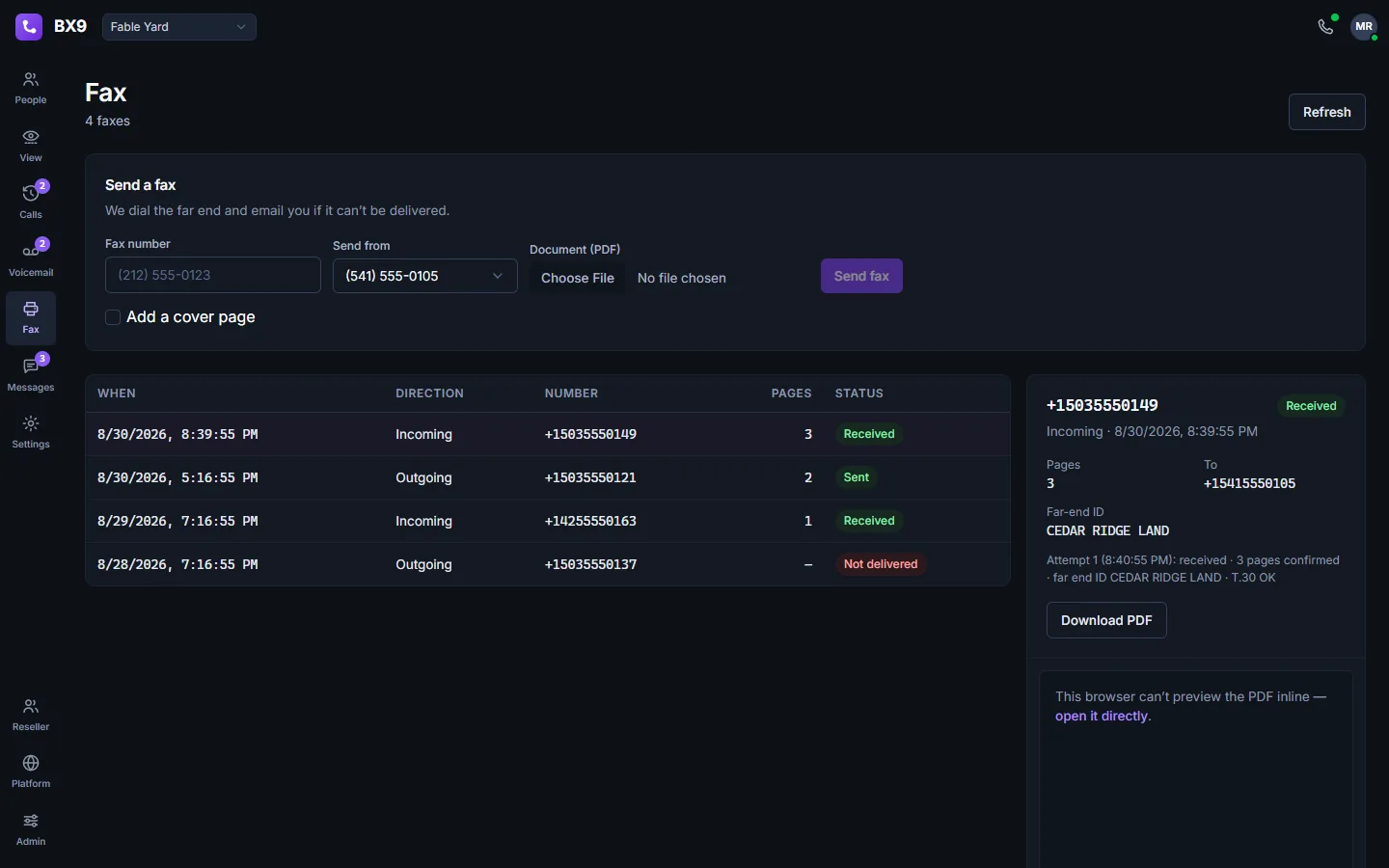Click number +15035550121 in the table
This screenshot has width=1389, height=868.
[x=590, y=477]
